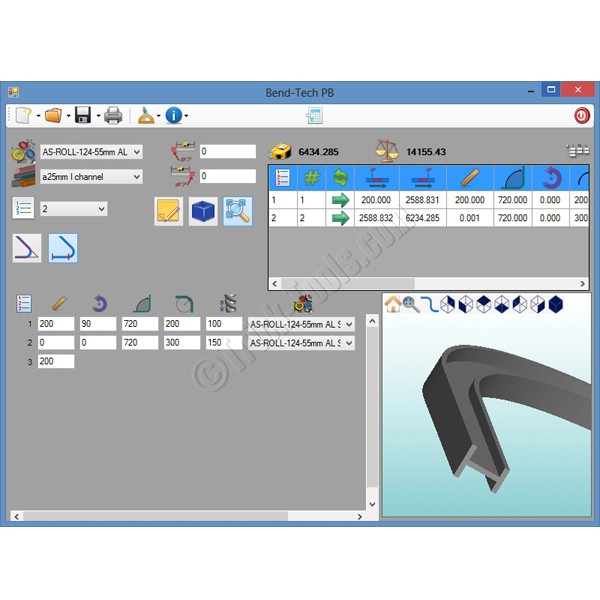
Task: Save with the floppy disk icon
Action: [83, 115]
